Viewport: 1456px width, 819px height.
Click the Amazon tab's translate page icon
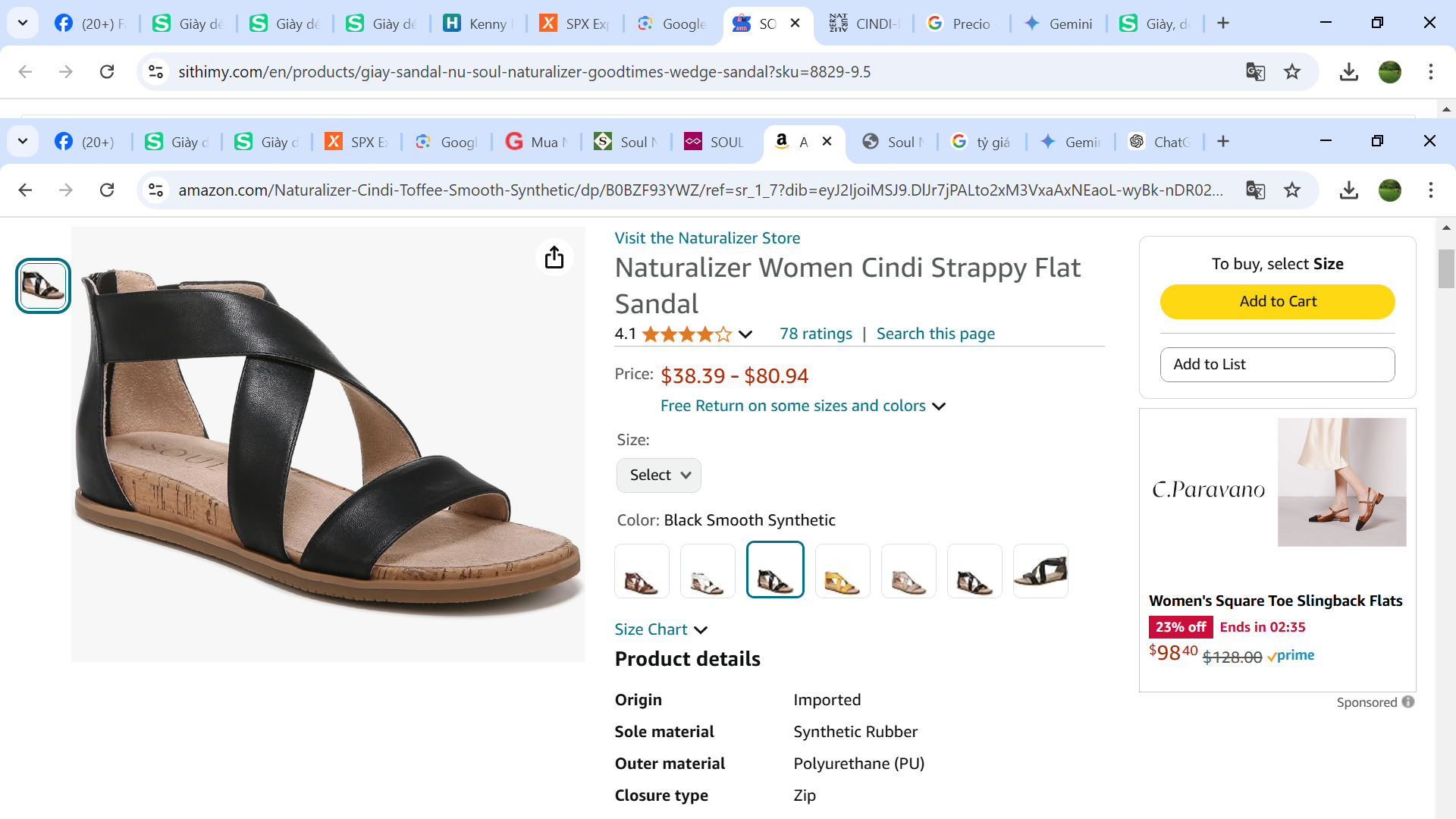[x=1256, y=190]
